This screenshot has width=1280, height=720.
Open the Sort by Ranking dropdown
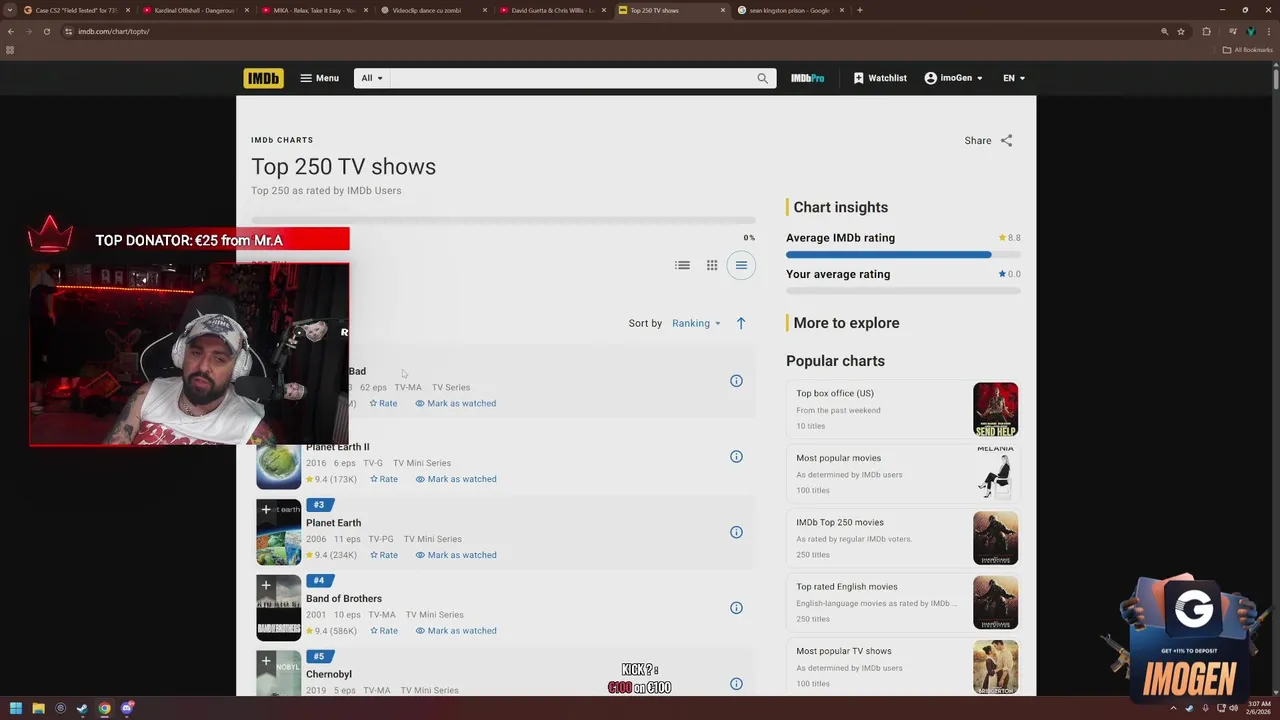pyautogui.click(x=696, y=323)
